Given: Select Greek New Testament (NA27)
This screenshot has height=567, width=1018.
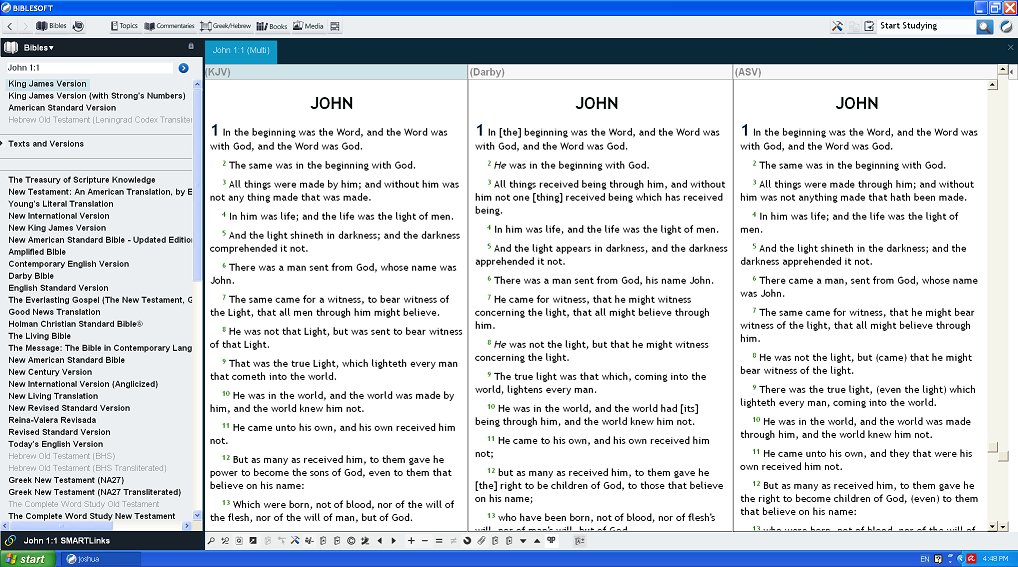Looking at the screenshot, I should coord(66,480).
